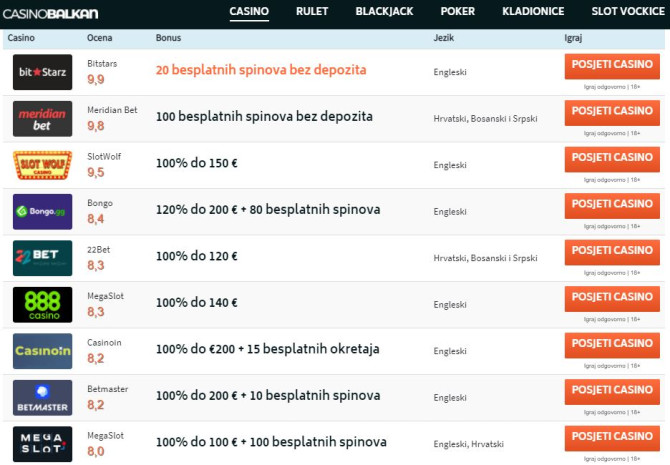Click the Casinoin logo
The image size is (670, 465).
pyautogui.click(x=42, y=351)
